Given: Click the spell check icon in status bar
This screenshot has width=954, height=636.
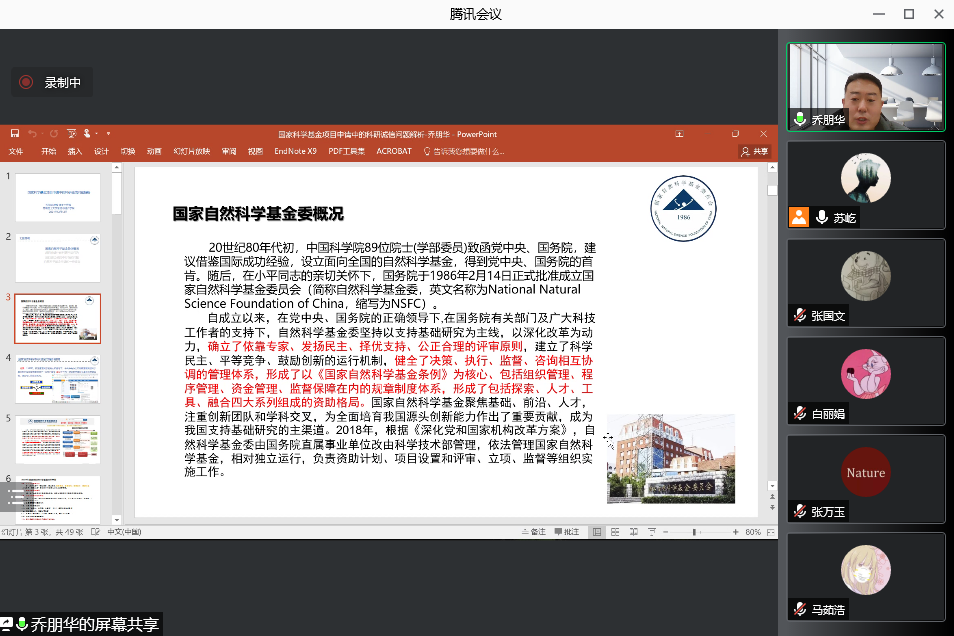Looking at the screenshot, I should click(x=97, y=532).
